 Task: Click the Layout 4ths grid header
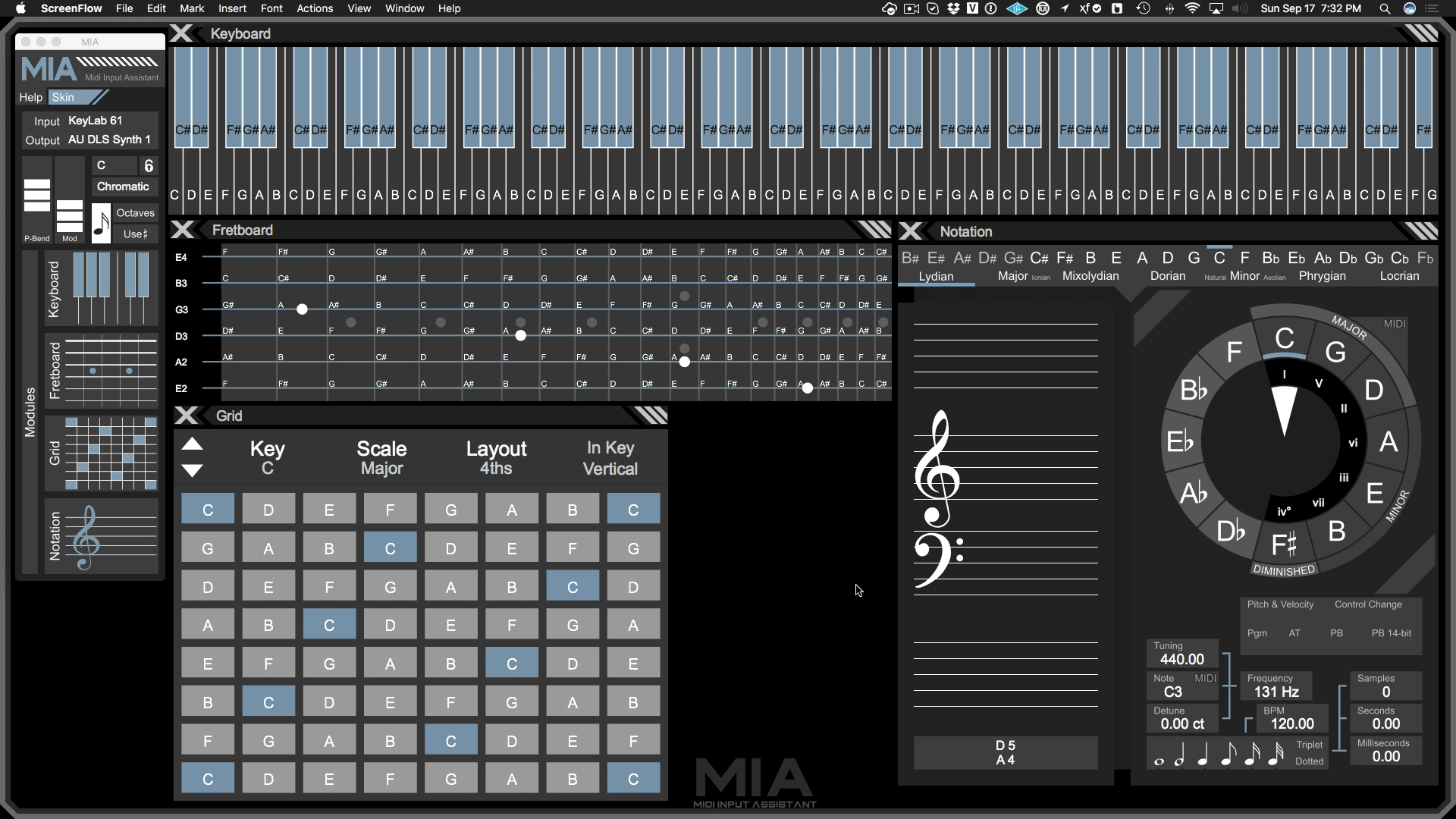(496, 457)
